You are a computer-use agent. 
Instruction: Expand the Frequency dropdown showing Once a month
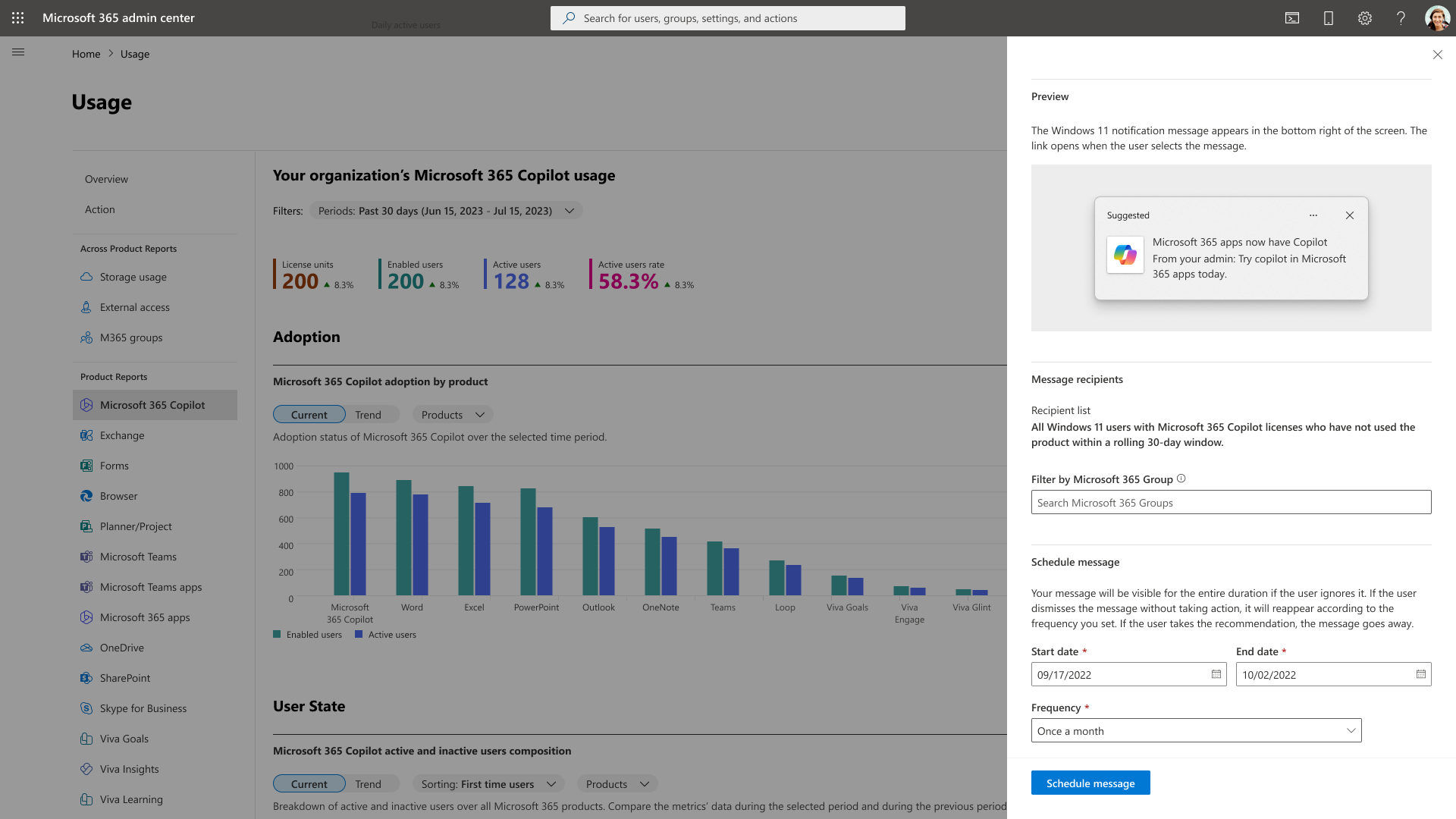[1196, 731]
